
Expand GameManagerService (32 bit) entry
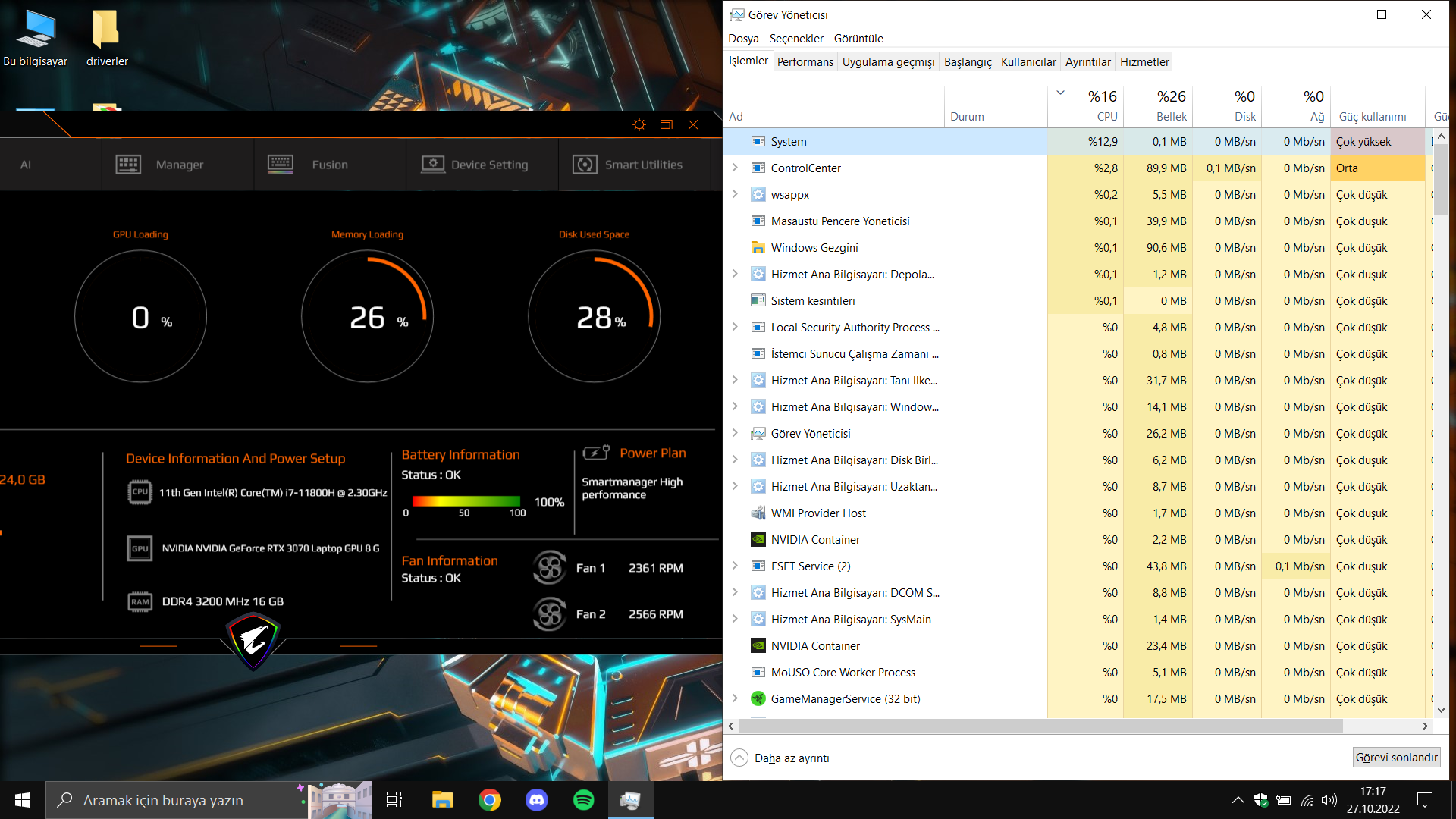point(734,698)
